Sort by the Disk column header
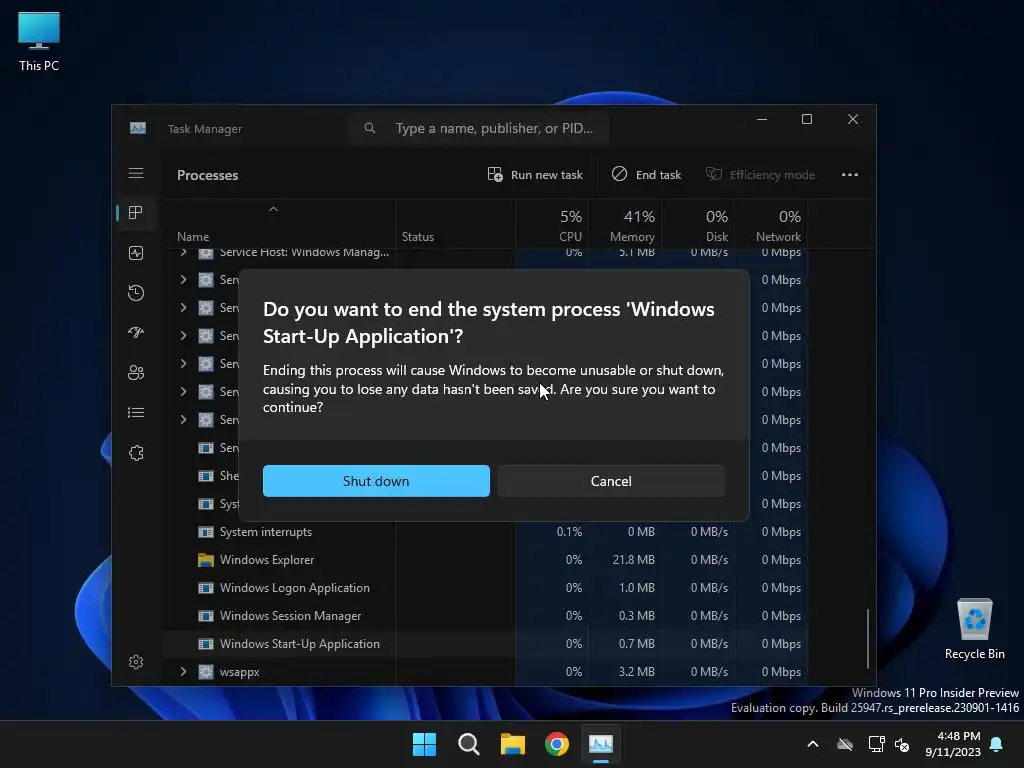 699,225
